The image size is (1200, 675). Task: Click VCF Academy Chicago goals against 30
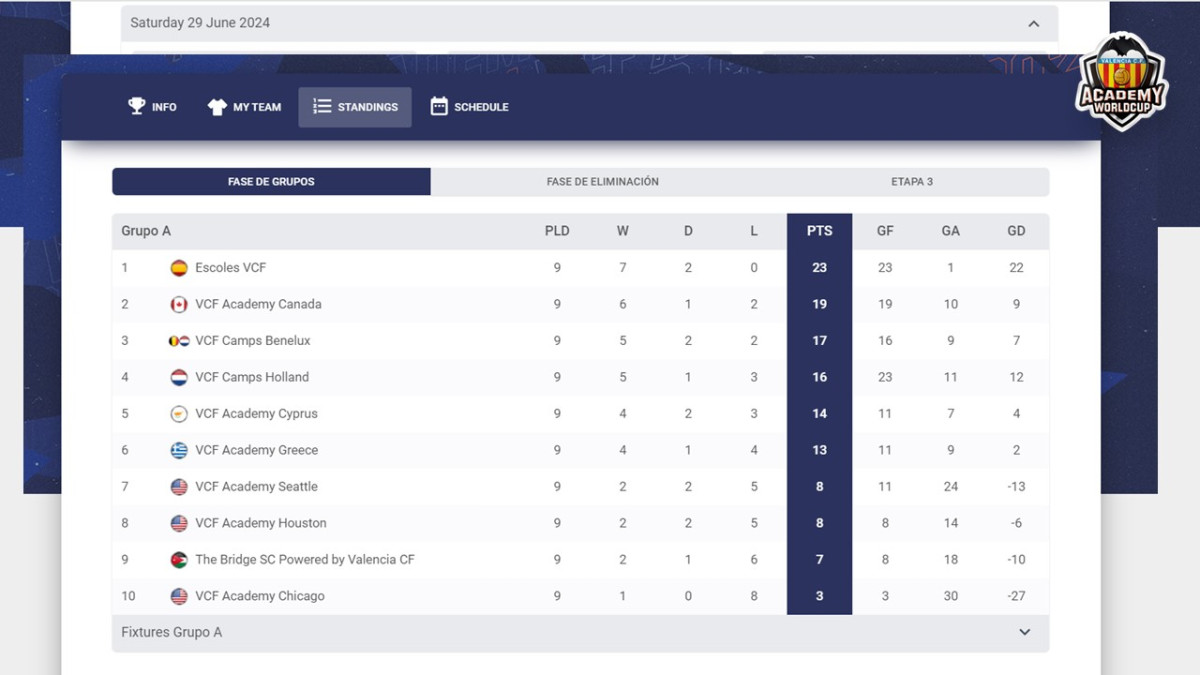pyautogui.click(x=951, y=596)
